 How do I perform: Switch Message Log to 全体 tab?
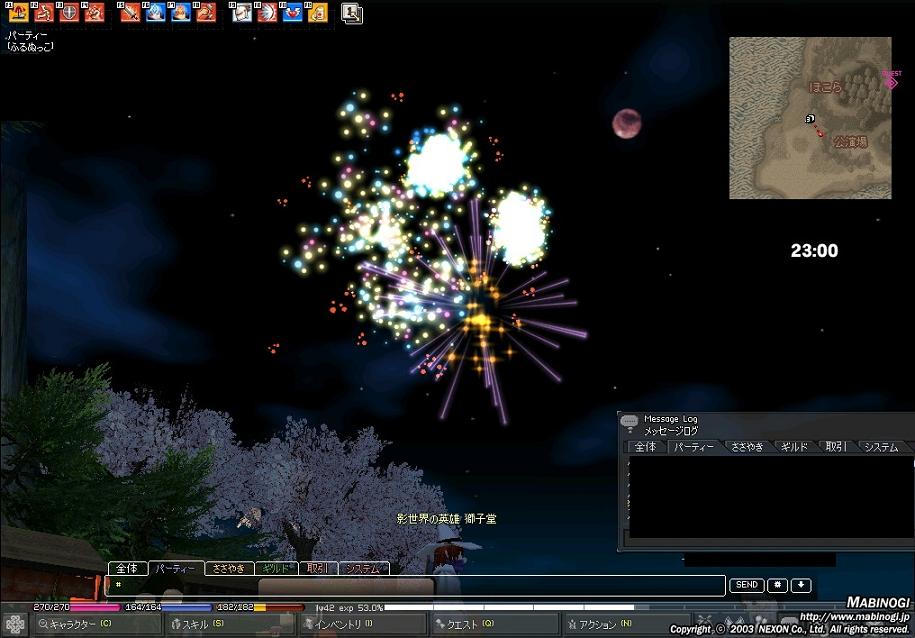[645, 447]
